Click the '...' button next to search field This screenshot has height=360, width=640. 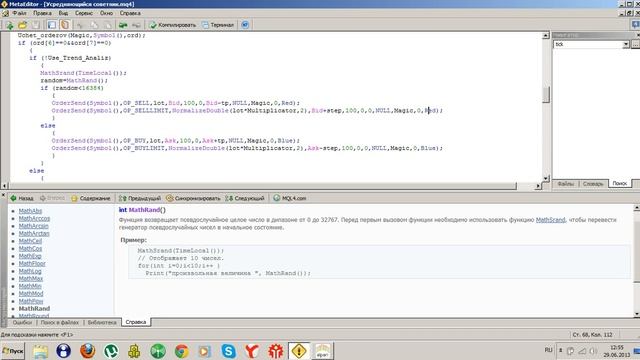[636, 44]
